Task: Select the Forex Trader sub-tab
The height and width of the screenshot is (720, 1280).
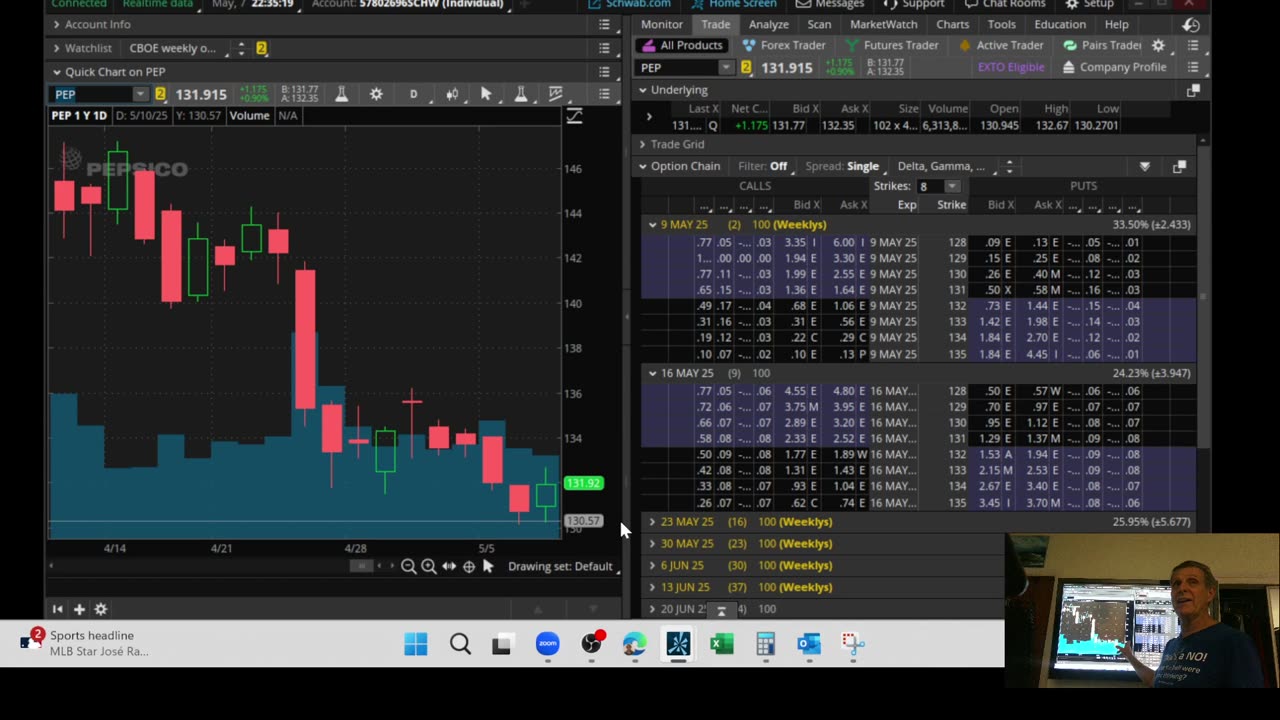Action: (783, 45)
